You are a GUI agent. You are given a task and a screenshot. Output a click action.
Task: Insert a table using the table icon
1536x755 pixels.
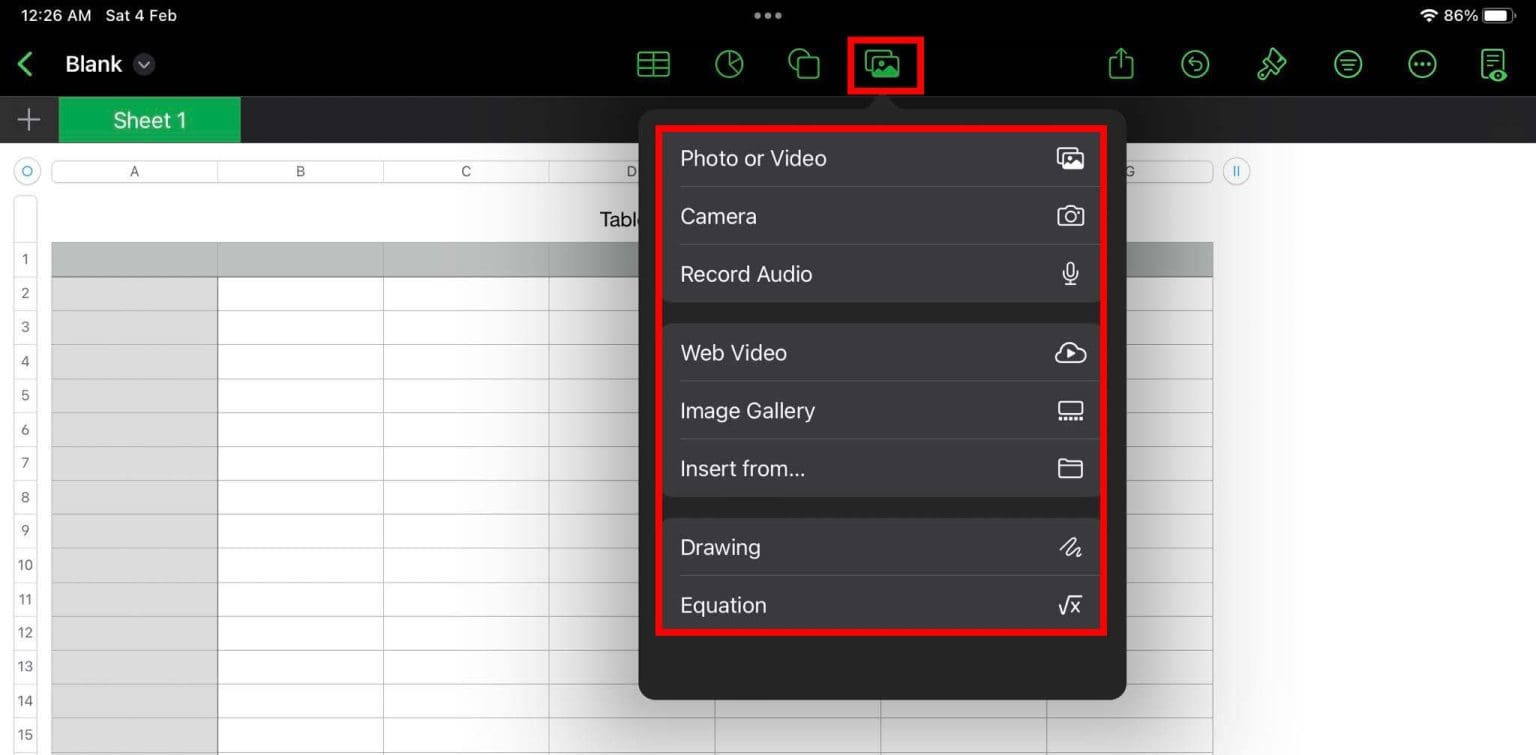(x=653, y=63)
